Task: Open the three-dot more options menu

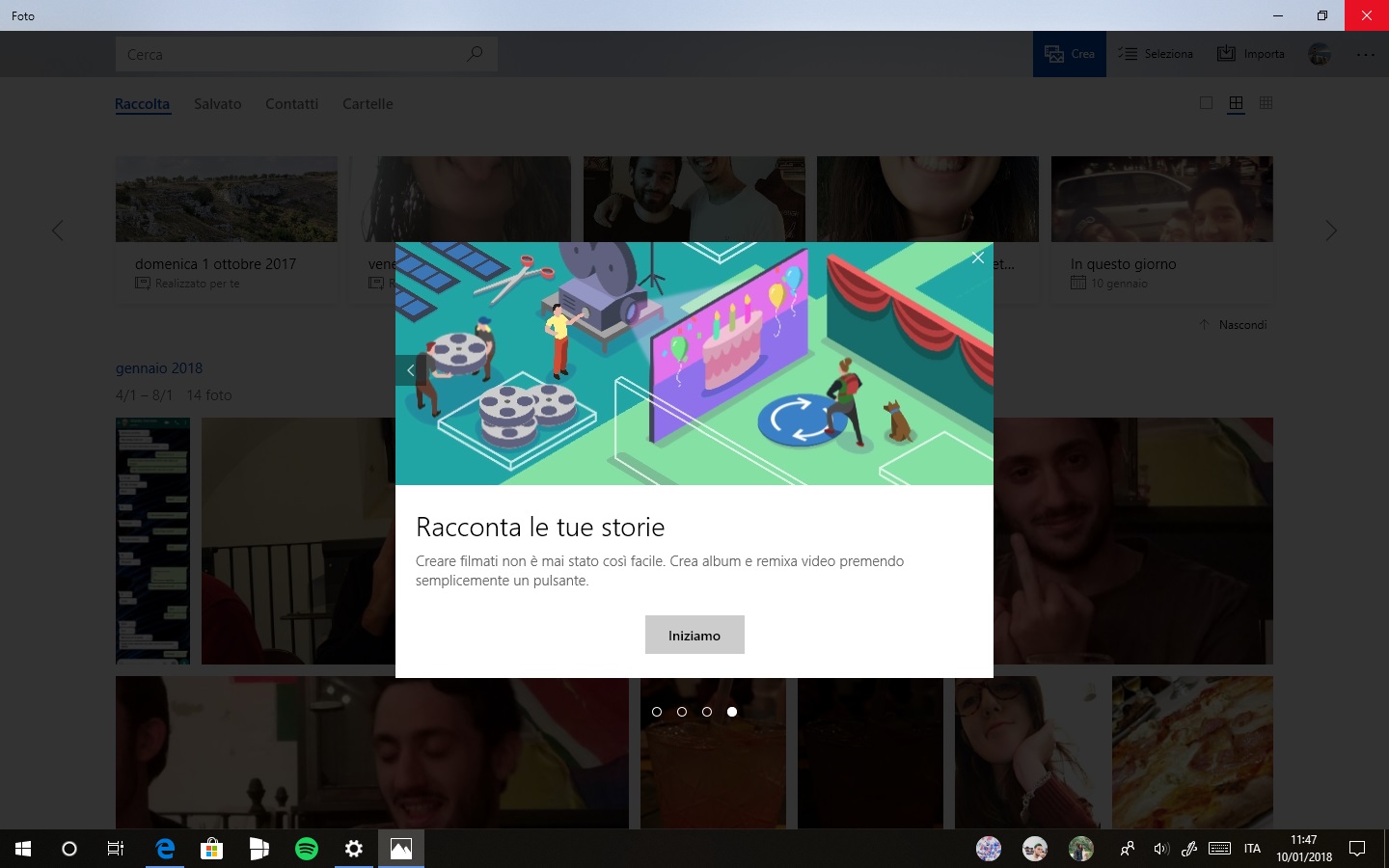Action: 1366,54
